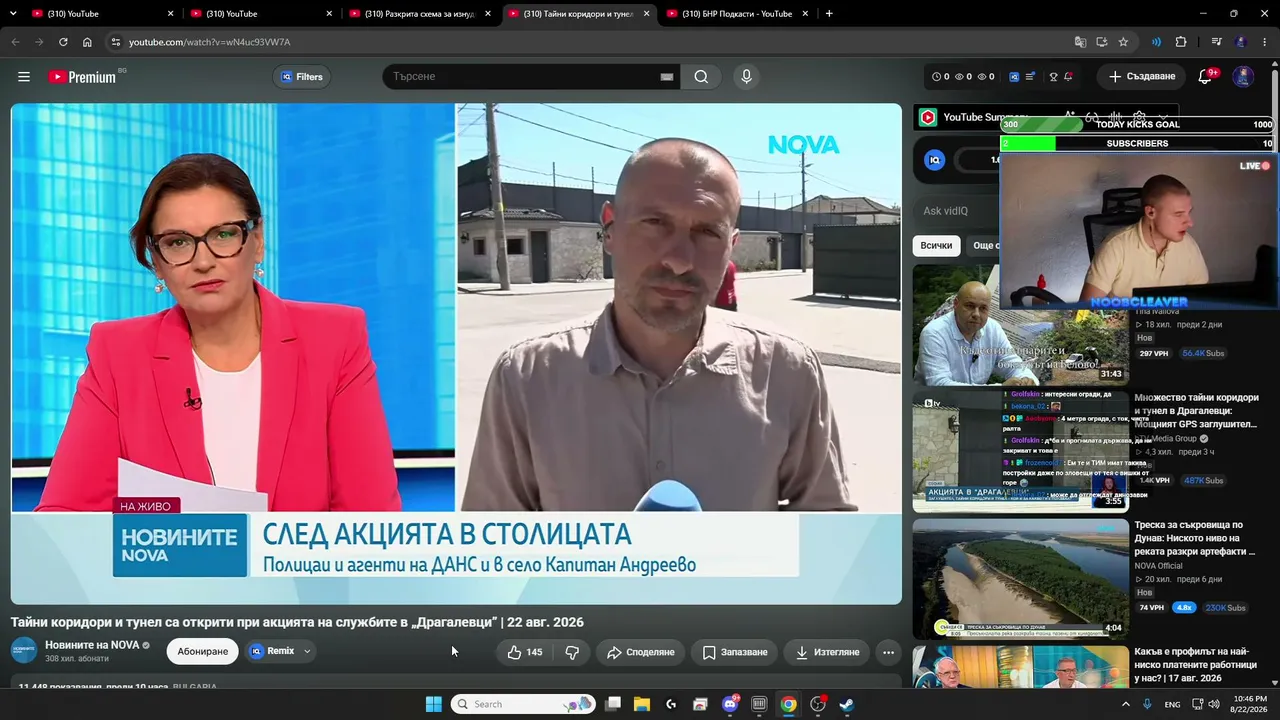Download the video with Изтегляне
This screenshot has width=1280, height=720.
[x=827, y=652]
